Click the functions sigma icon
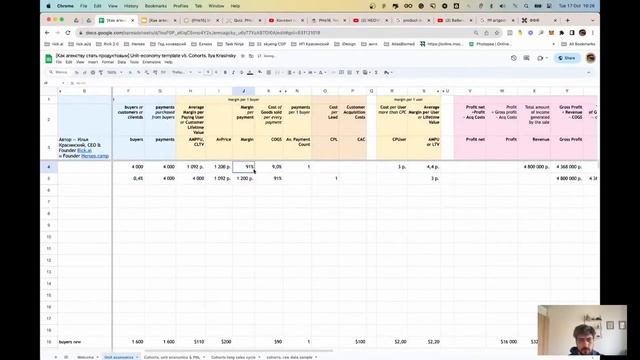Image resolution: width=640 pixels, height=360 pixels. (376, 72)
